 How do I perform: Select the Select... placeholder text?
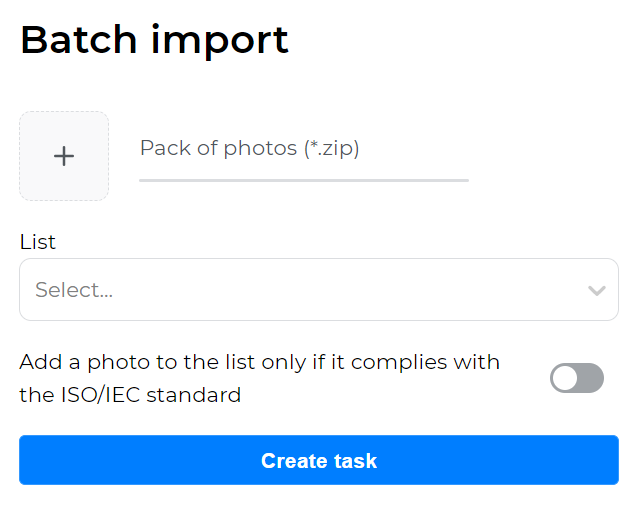pos(74,290)
